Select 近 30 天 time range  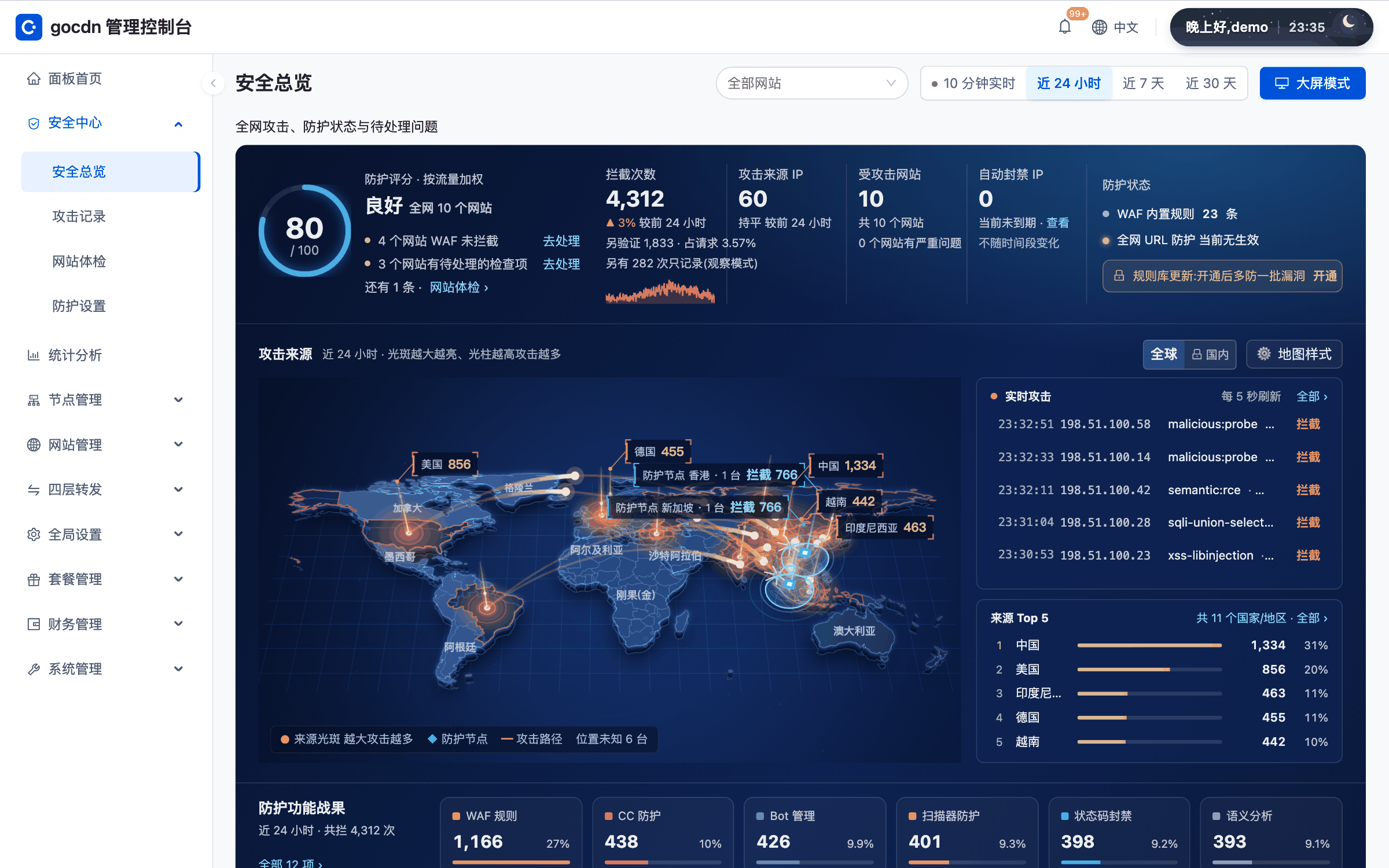tap(1211, 83)
